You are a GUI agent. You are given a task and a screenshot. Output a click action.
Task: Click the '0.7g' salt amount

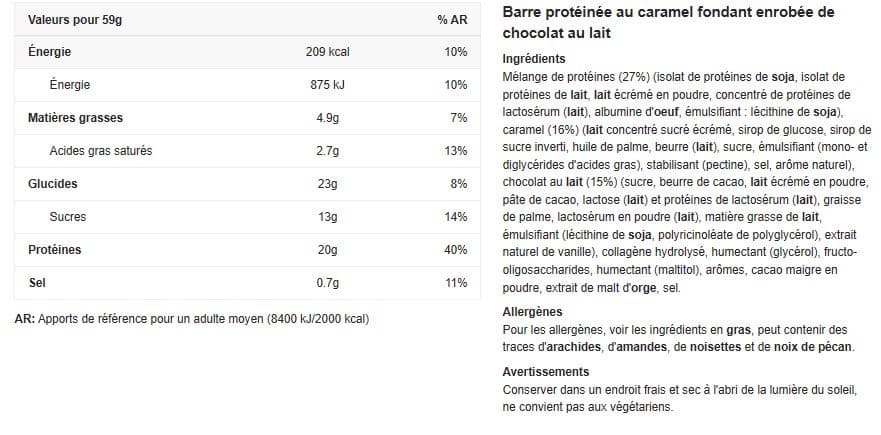pyautogui.click(x=328, y=283)
